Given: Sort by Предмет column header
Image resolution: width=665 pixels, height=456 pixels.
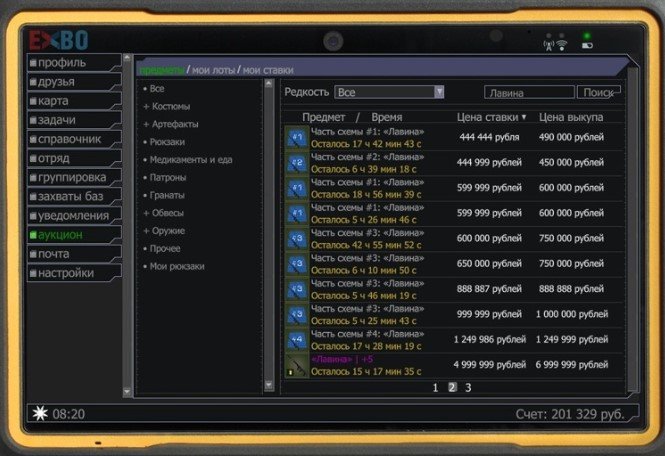Looking at the screenshot, I should (x=324, y=117).
